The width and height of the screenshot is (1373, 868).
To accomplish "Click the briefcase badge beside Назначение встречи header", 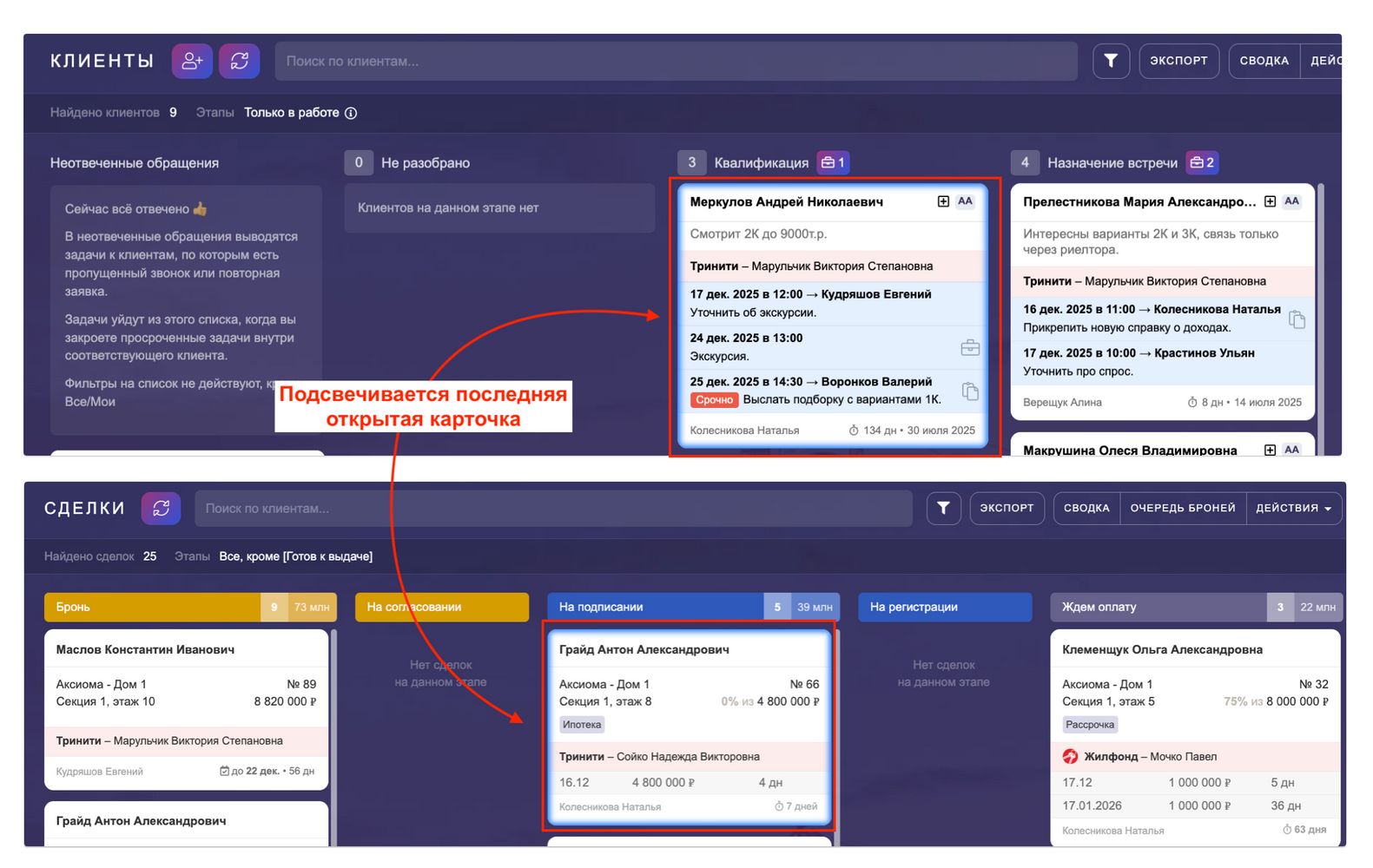I will pyautogui.click(x=1202, y=162).
